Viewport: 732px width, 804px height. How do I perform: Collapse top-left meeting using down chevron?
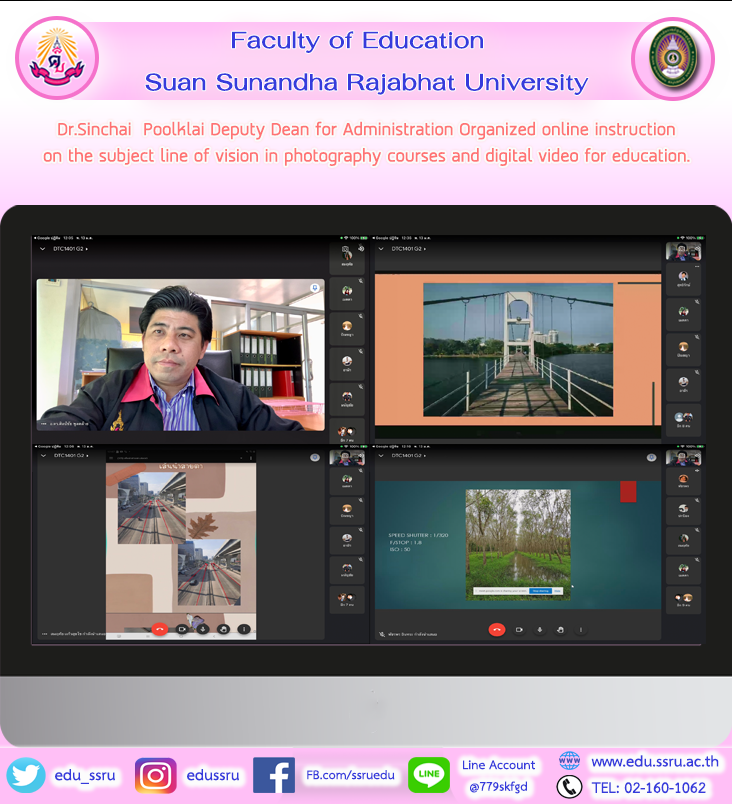43,249
